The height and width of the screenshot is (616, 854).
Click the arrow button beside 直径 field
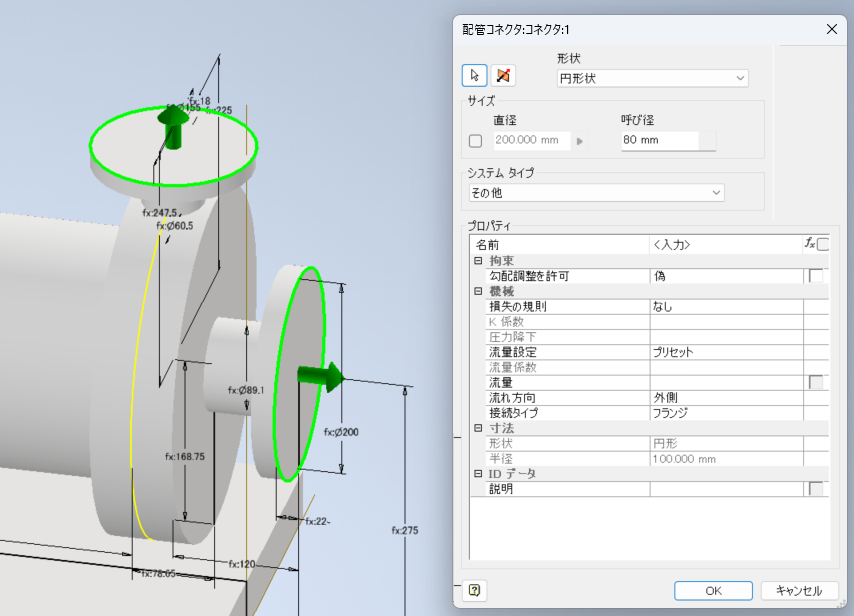coord(580,141)
